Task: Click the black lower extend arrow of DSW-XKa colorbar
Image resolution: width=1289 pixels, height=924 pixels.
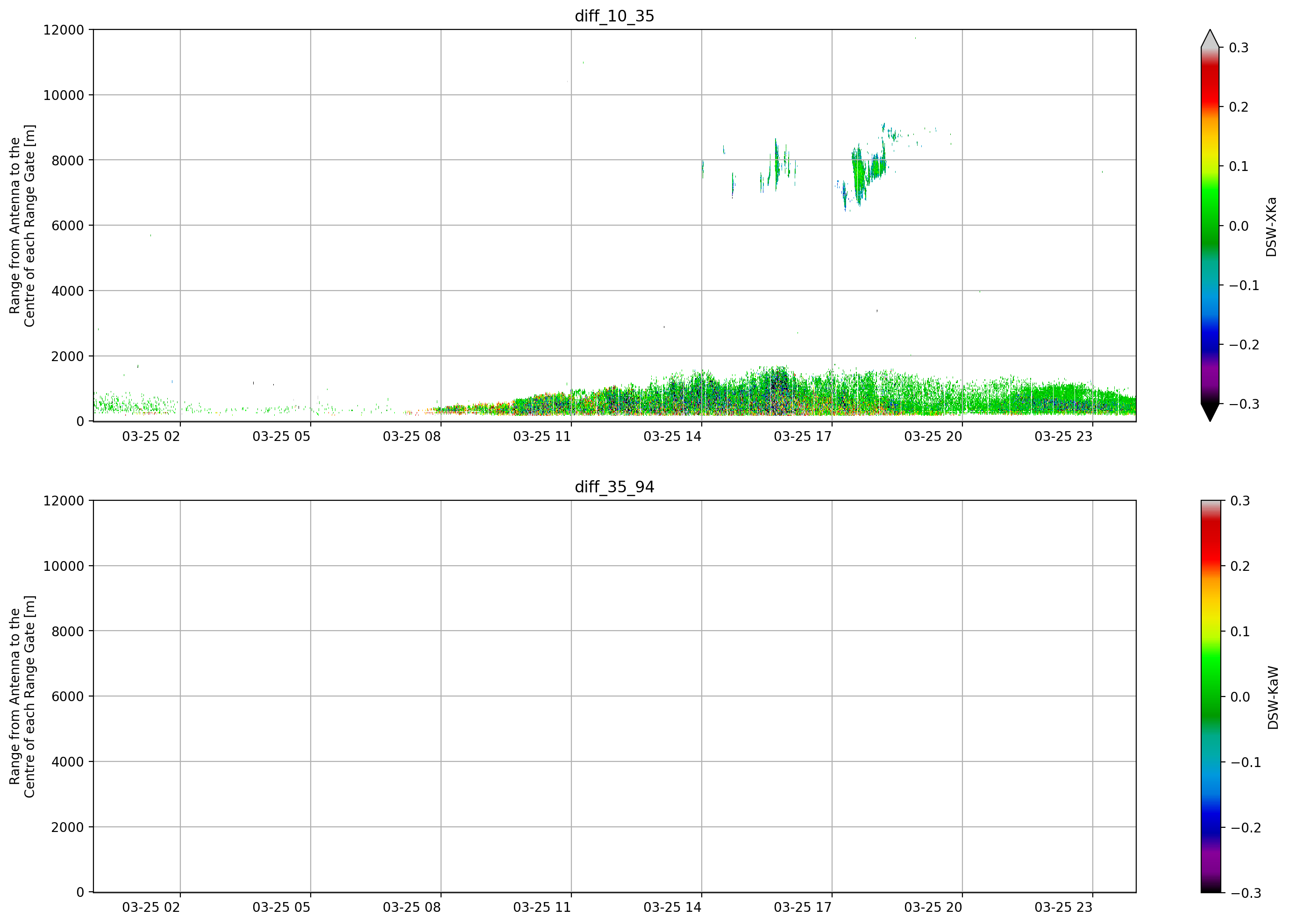Action: 1210,412
